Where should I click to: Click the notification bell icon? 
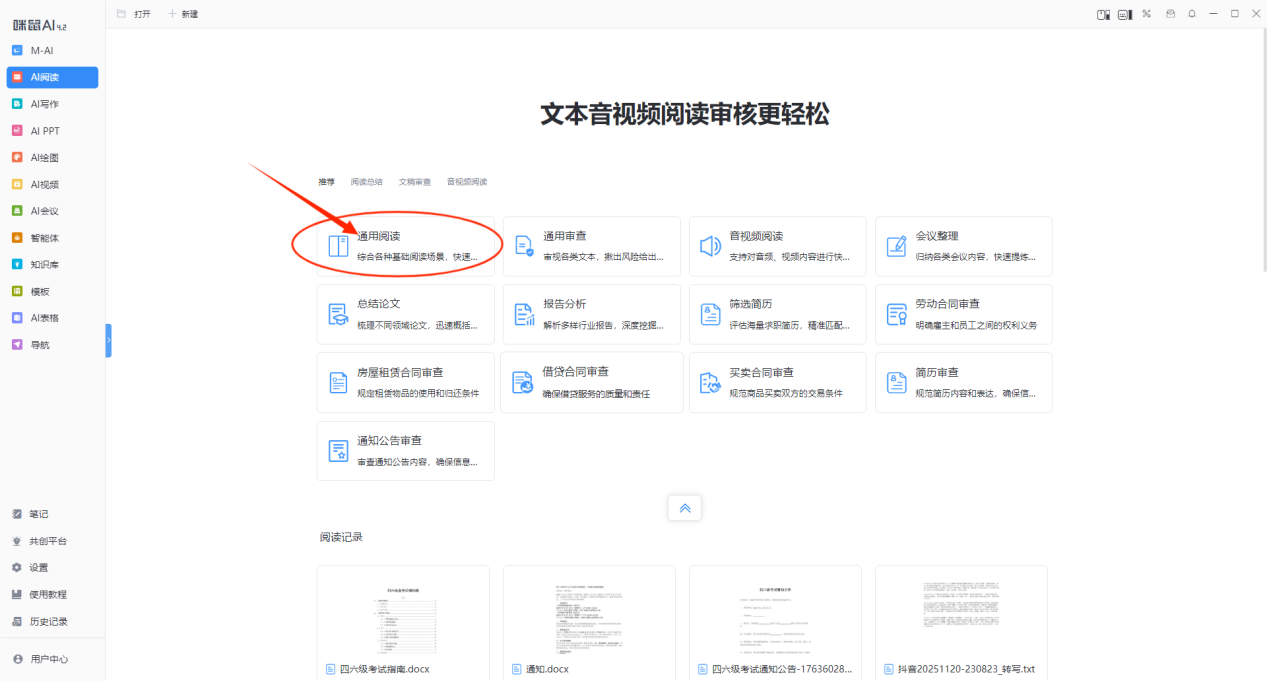1191,14
